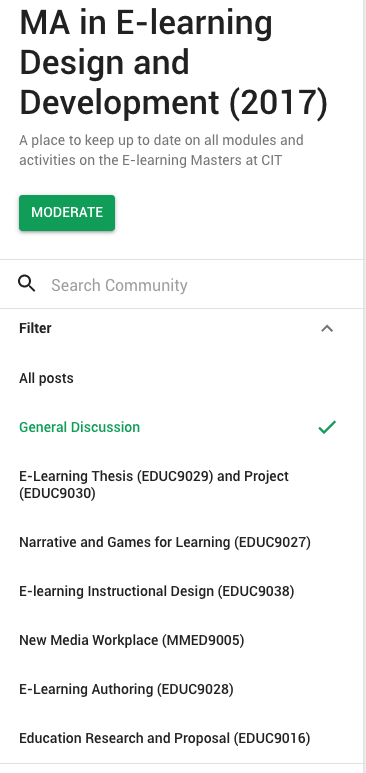Click the green checkmark beside General Discussion
Screen dimensions: 366x773
(x=327, y=427)
